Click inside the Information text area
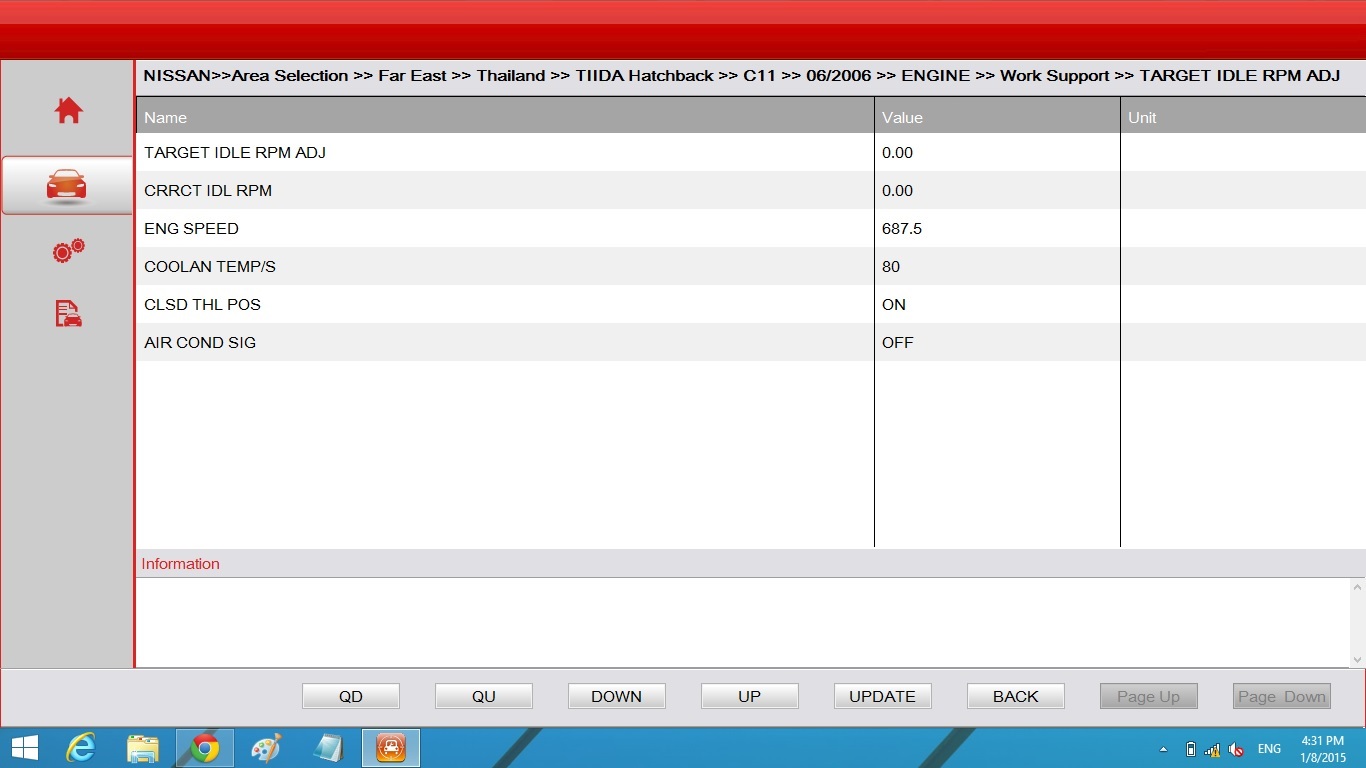Screen dimensions: 1366x768 (x=743, y=622)
